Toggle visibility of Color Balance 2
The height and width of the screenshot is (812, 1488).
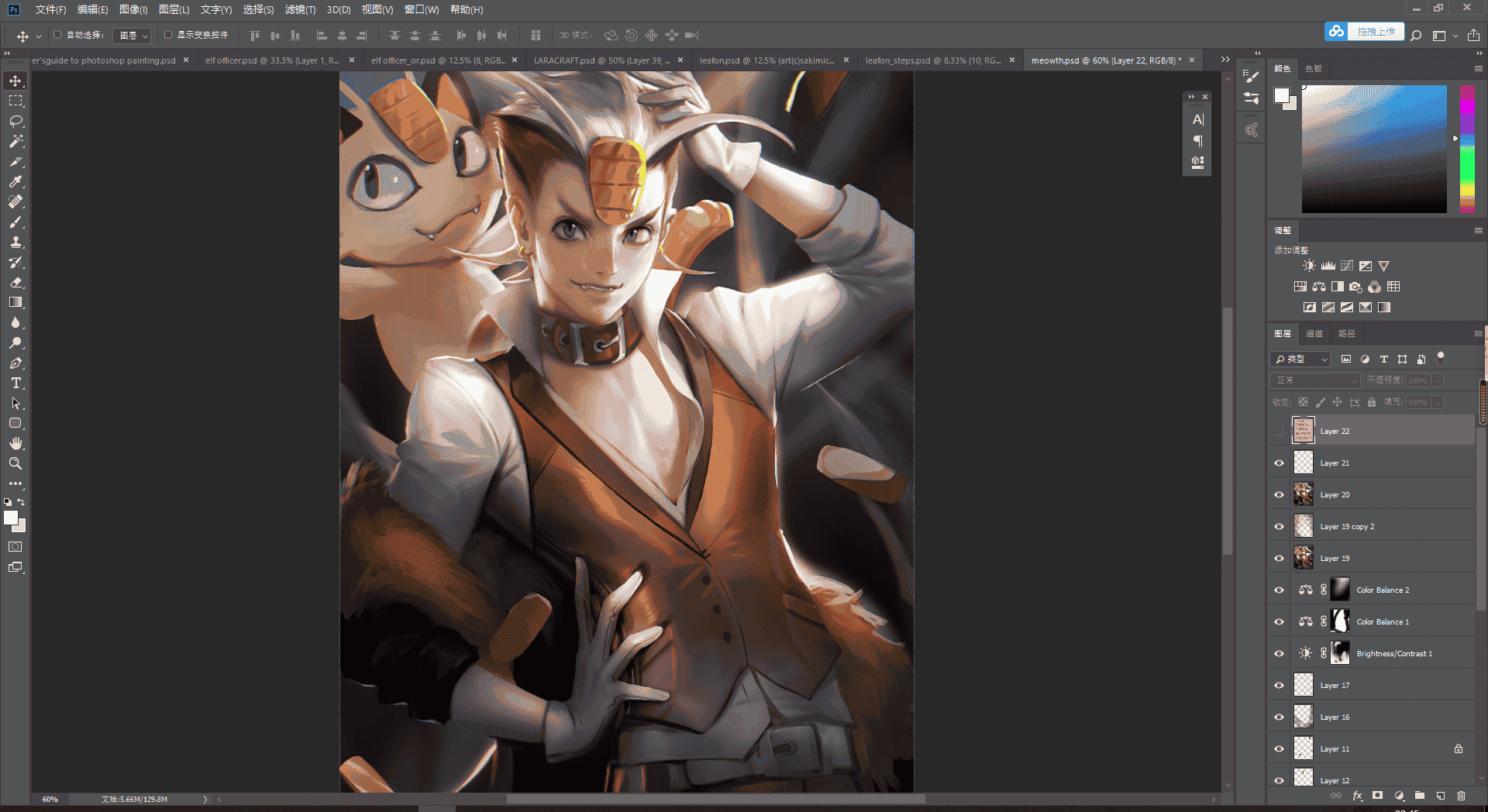[x=1279, y=590]
